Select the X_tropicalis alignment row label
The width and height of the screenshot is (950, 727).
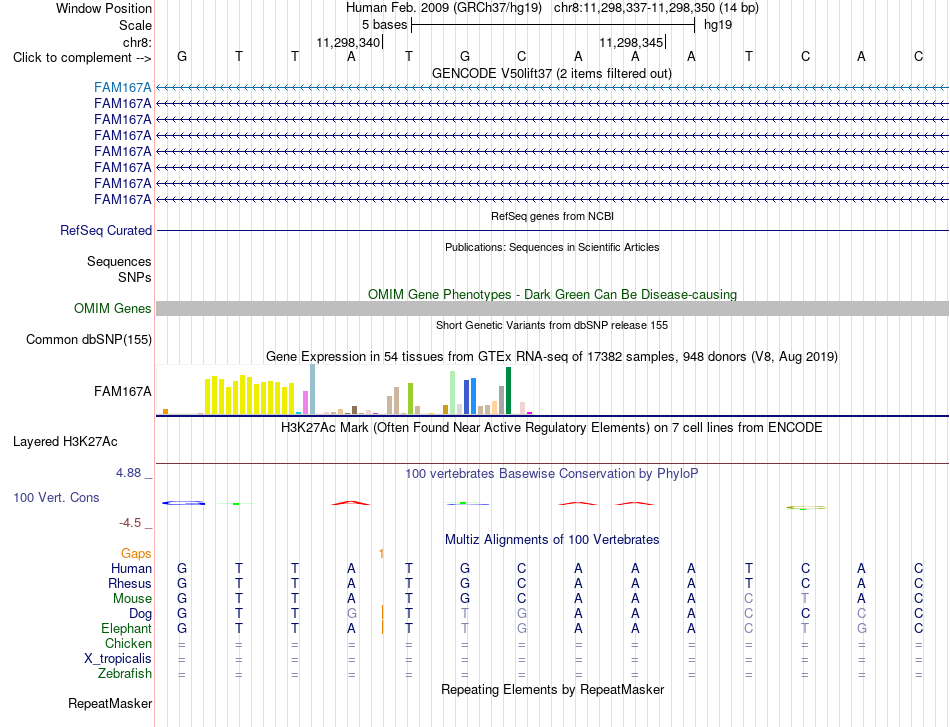pyautogui.click(x=118, y=659)
